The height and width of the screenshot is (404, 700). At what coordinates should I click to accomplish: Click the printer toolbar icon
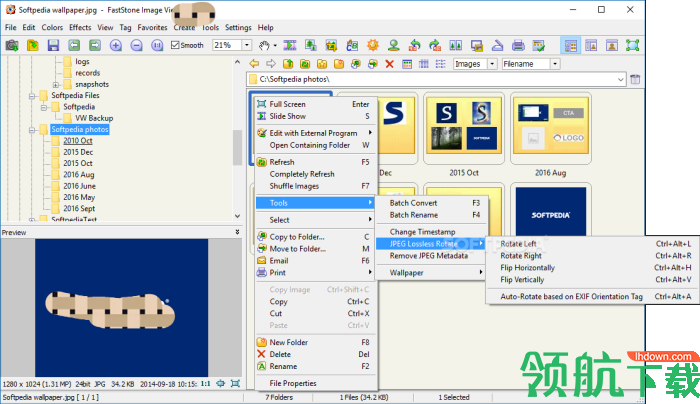[x=518, y=45]
